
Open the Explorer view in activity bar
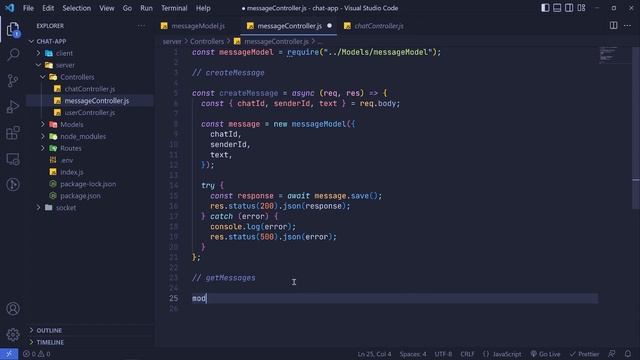click(13, 30)
